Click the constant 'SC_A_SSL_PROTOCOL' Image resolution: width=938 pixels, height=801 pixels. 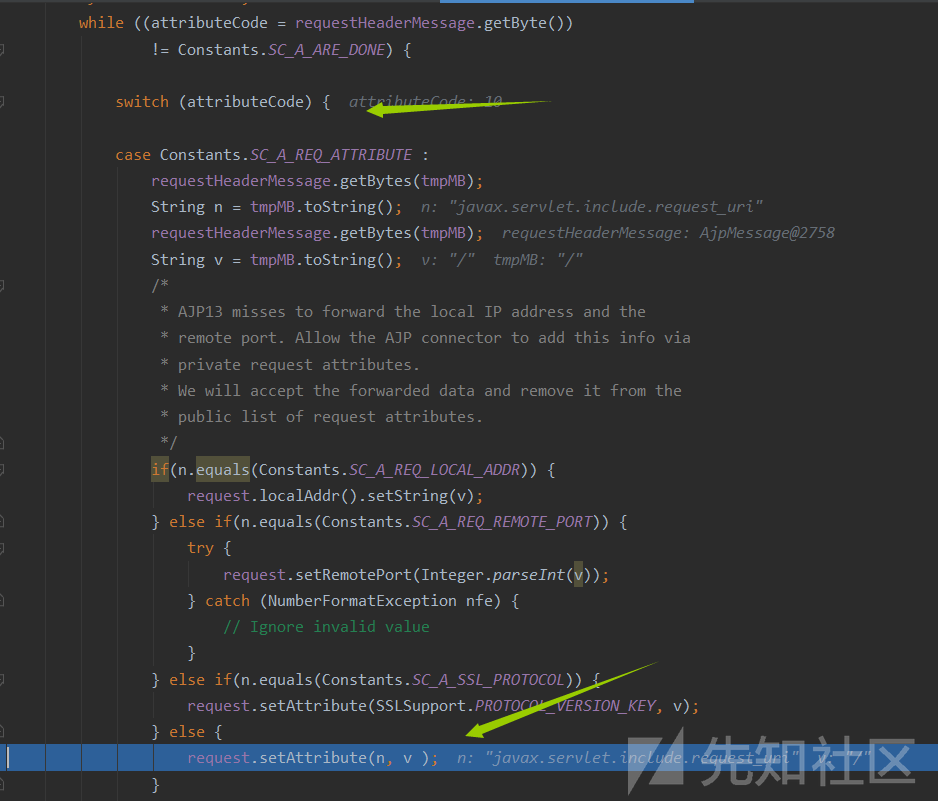(x=488, y=680)
